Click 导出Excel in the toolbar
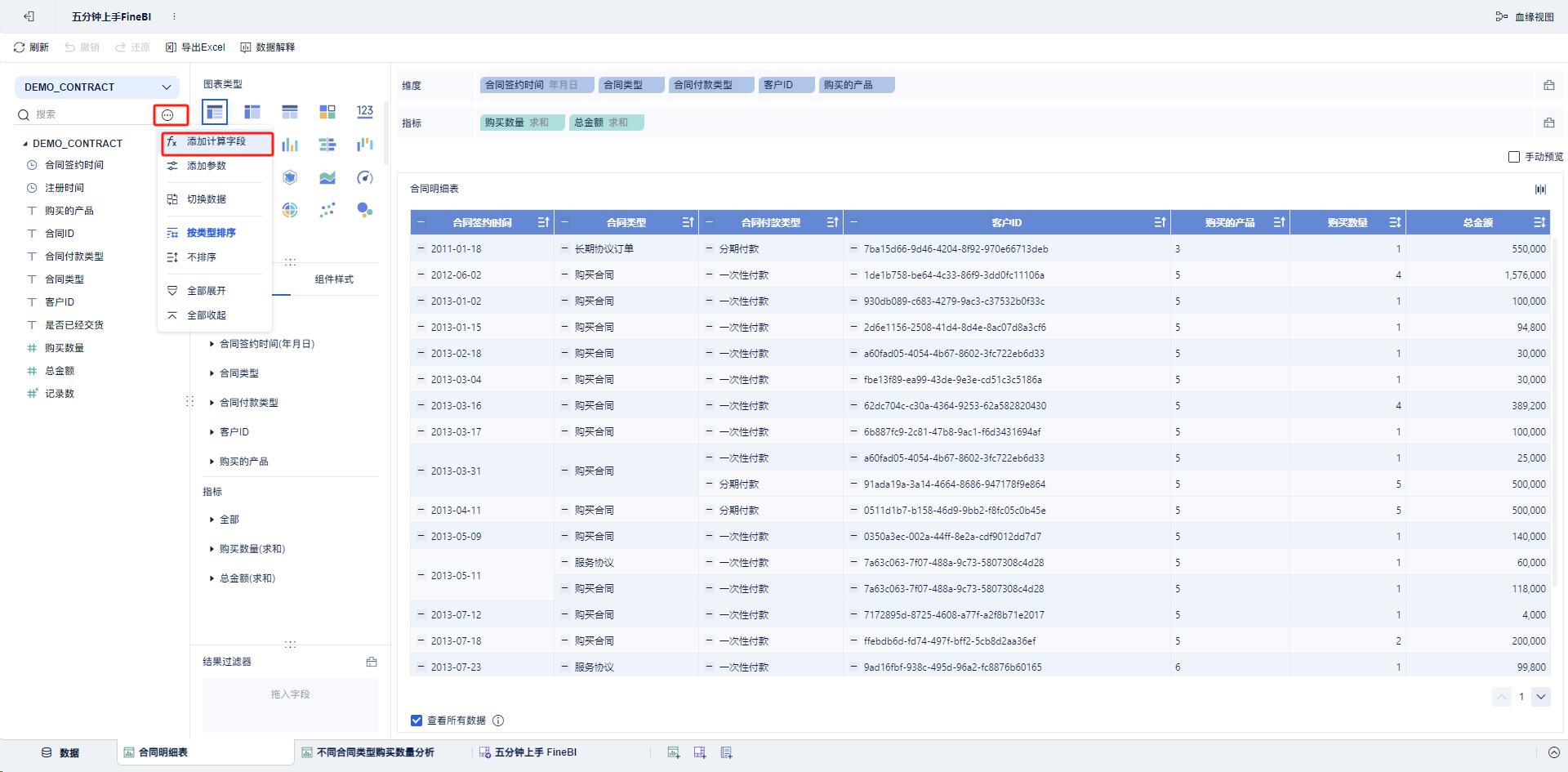The image size is (1568, 772). tap(195, 47)
